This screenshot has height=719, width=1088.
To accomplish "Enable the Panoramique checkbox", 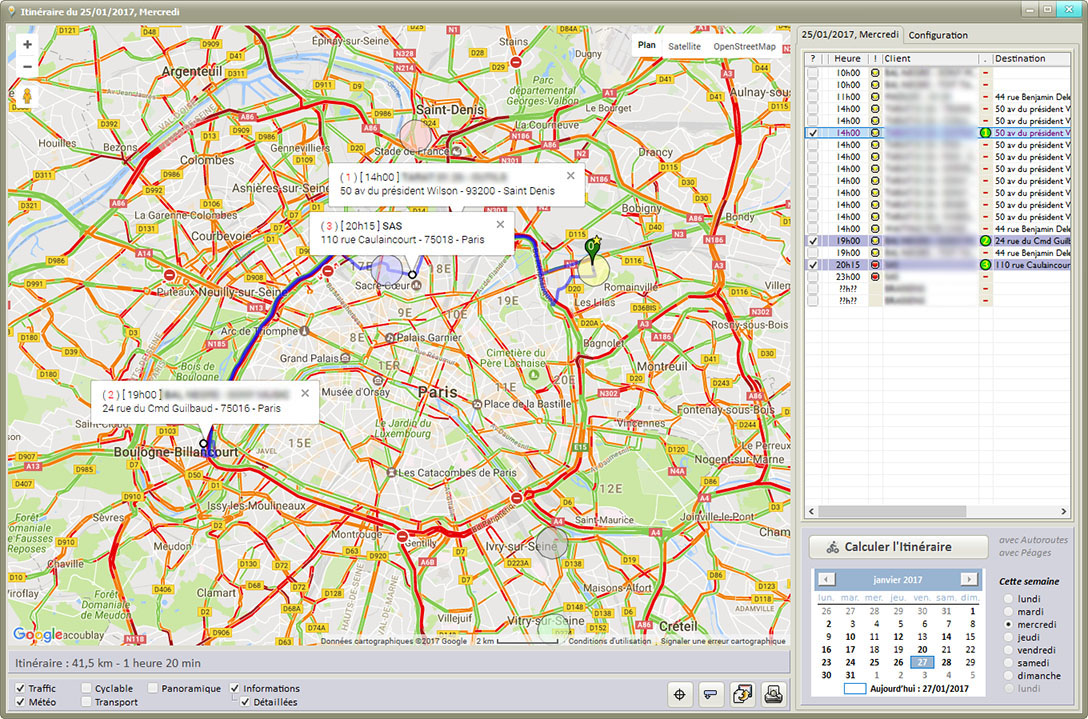I will tap(153, 688).
